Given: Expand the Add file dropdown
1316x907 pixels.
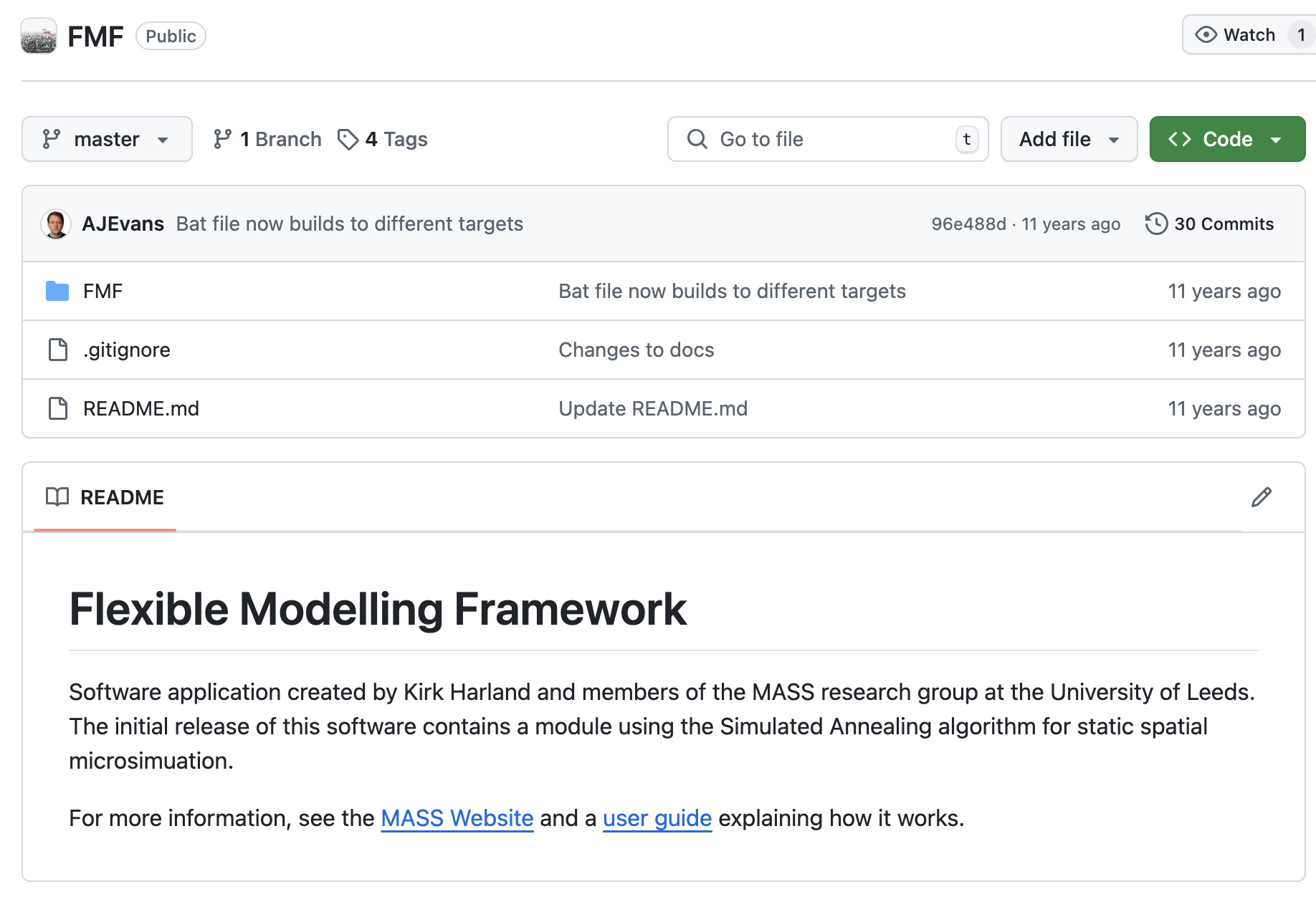Looking at the screenshot, I should click(x=1068, y=139).
